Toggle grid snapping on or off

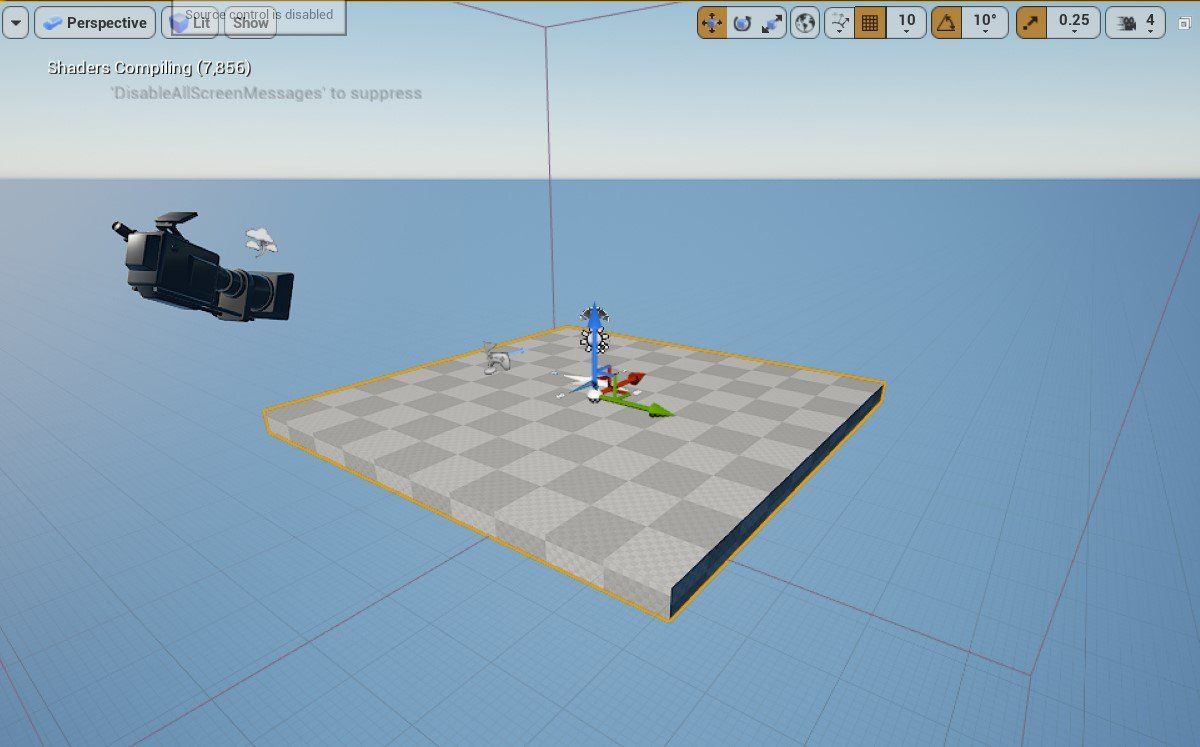870,23
